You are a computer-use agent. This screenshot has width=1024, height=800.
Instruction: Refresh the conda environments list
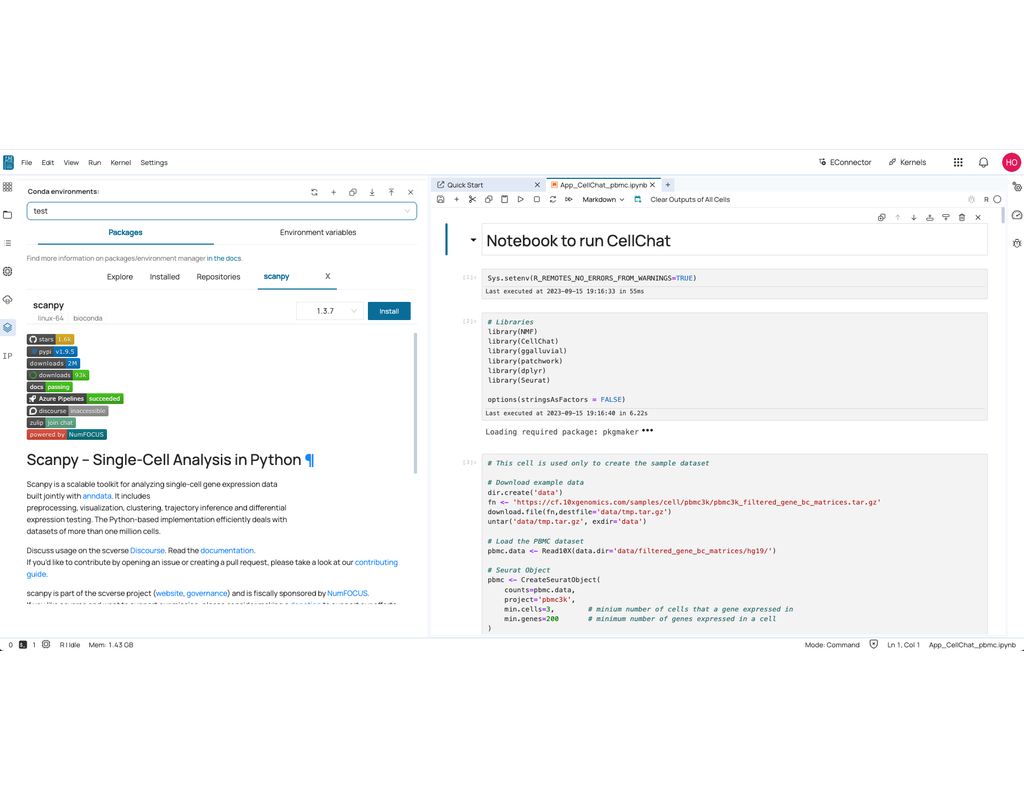pos(314,192)
